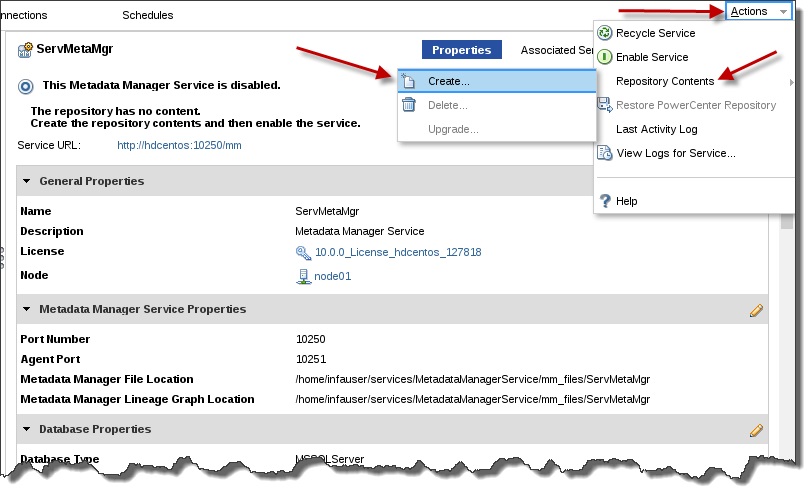The width and height of the screenshot is (812, 500).
Task: Edit Metadata Manager Service Properties pencil
Action: click(756, 310)
